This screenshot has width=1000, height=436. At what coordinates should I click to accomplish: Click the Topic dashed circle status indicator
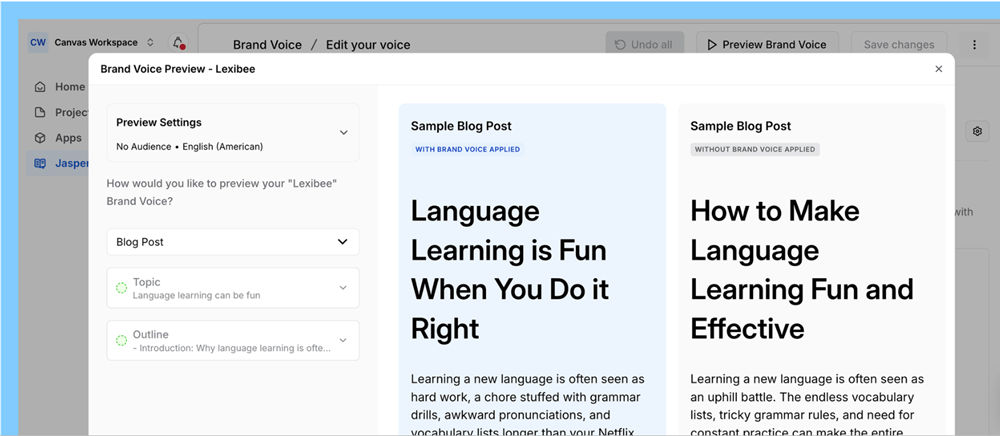point(122,288)
